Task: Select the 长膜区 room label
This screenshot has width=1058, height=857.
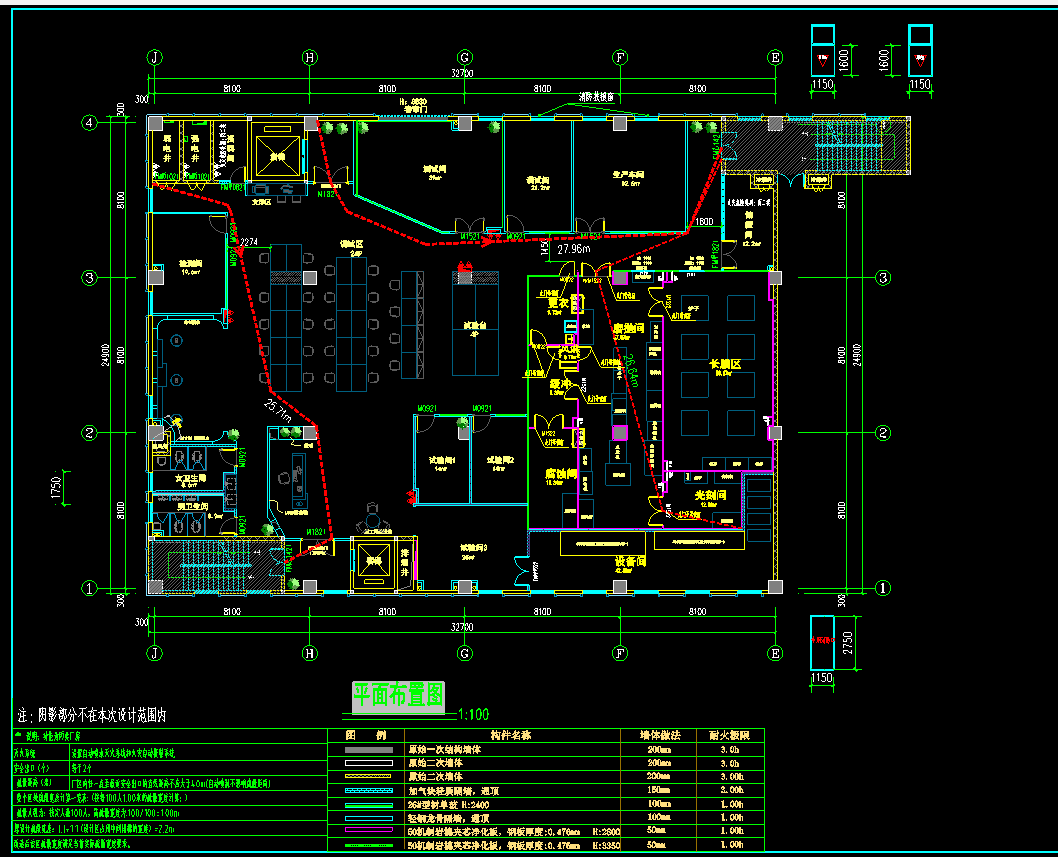Action: tap(723, 365)
